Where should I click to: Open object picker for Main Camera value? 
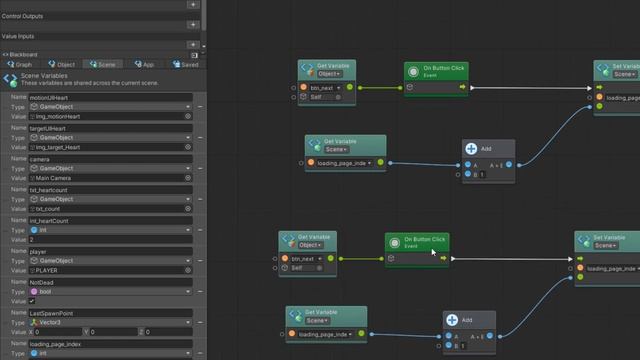click(x=188, y=178)
